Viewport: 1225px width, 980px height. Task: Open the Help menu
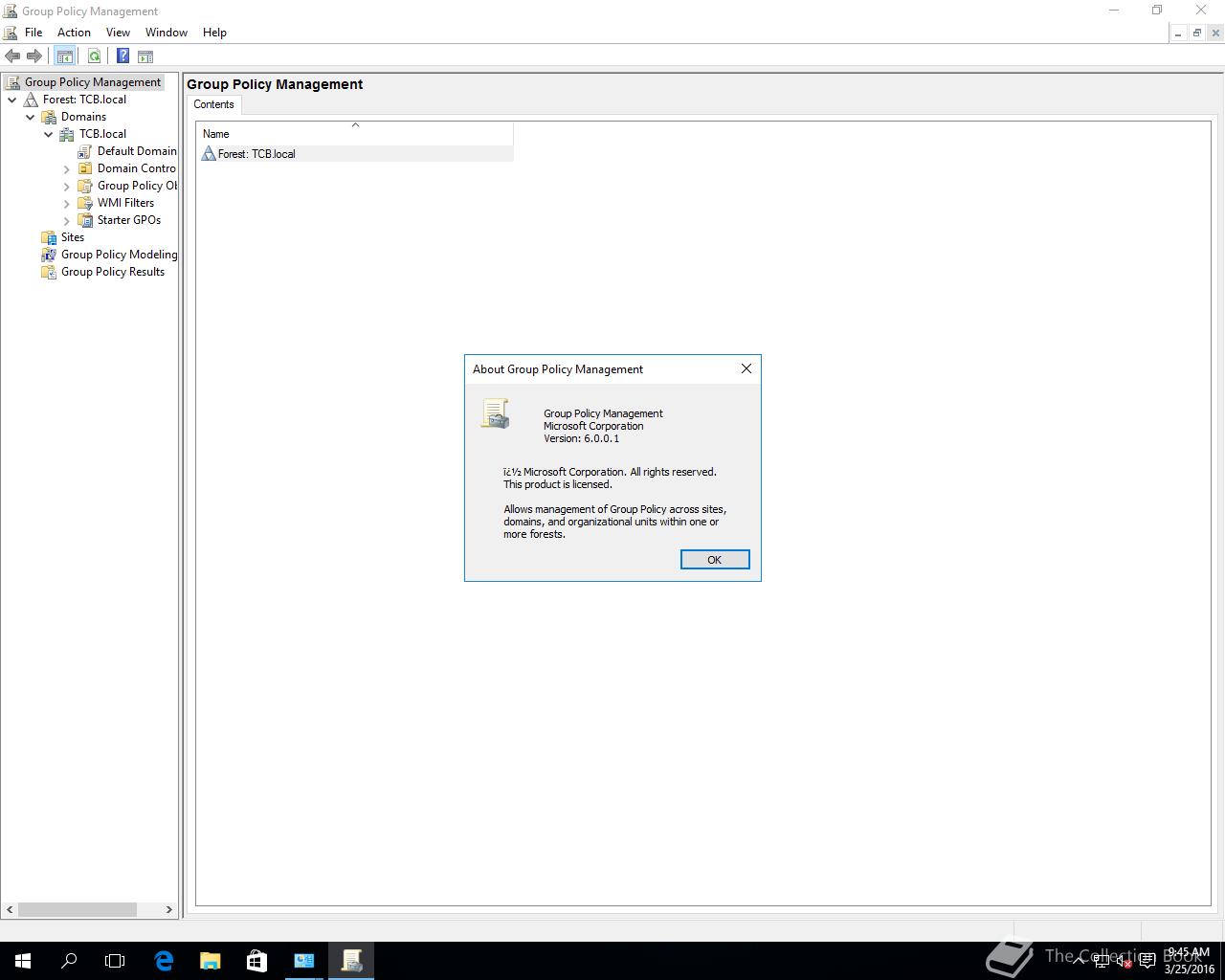click(x=214, y=33)
